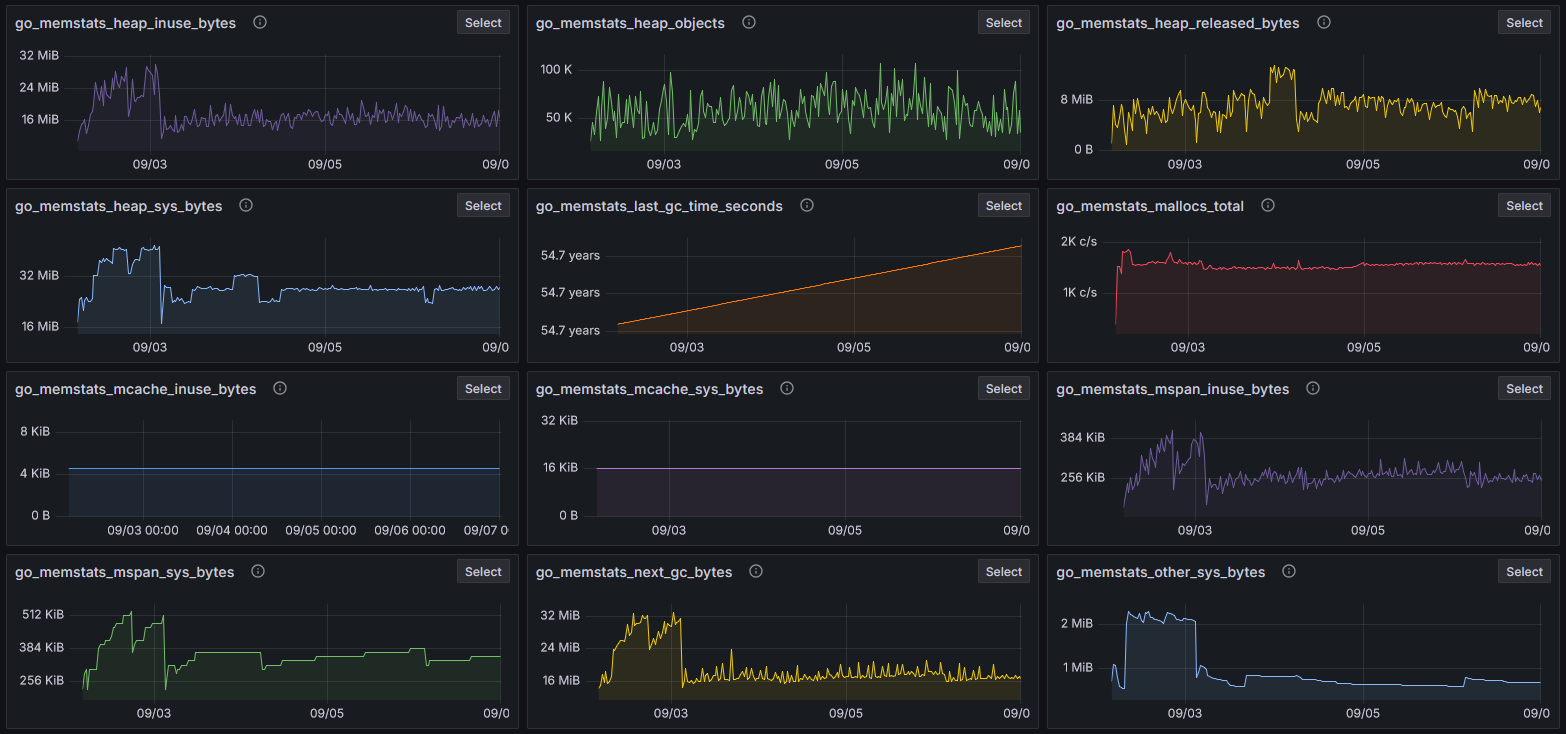Open info icon for go_memstats_heap_sys_bytes
Viewport: 1566px width, 734px height.
[x=246, y=205]
